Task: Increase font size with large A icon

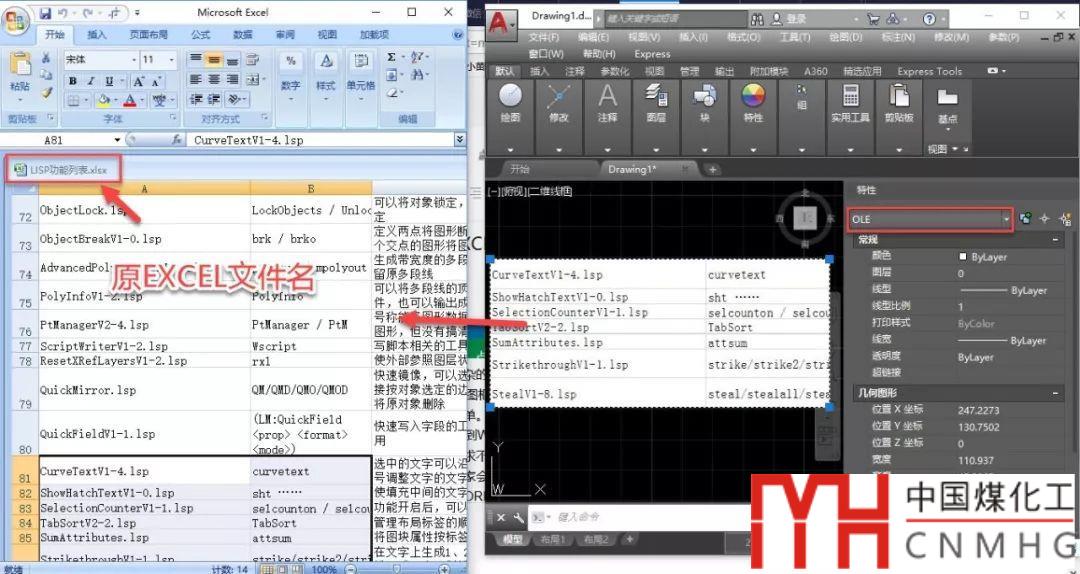Action: point(138,81)
